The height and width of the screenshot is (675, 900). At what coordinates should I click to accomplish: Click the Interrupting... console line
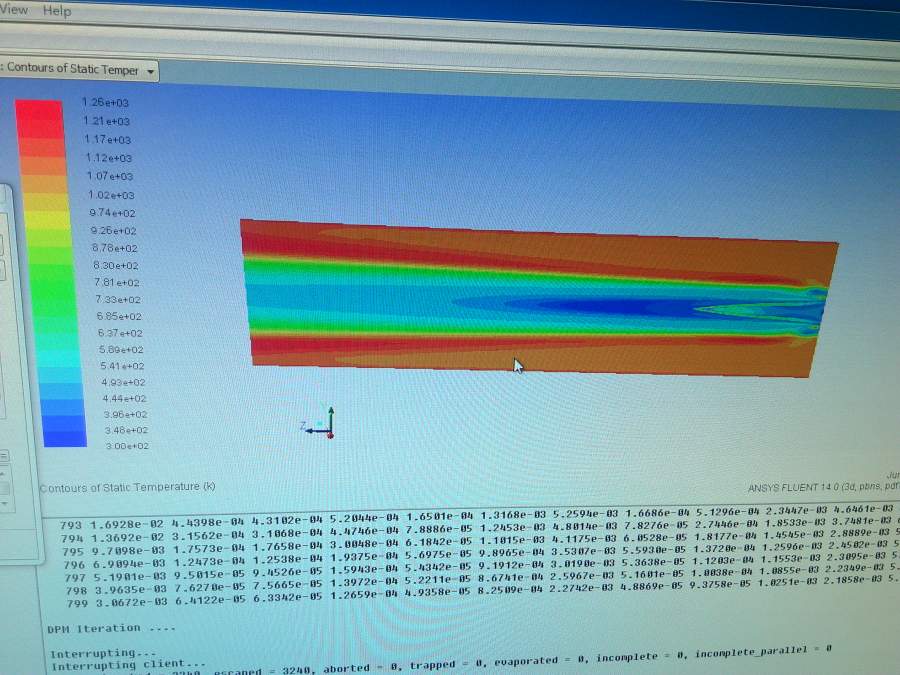tap(103, 653)
